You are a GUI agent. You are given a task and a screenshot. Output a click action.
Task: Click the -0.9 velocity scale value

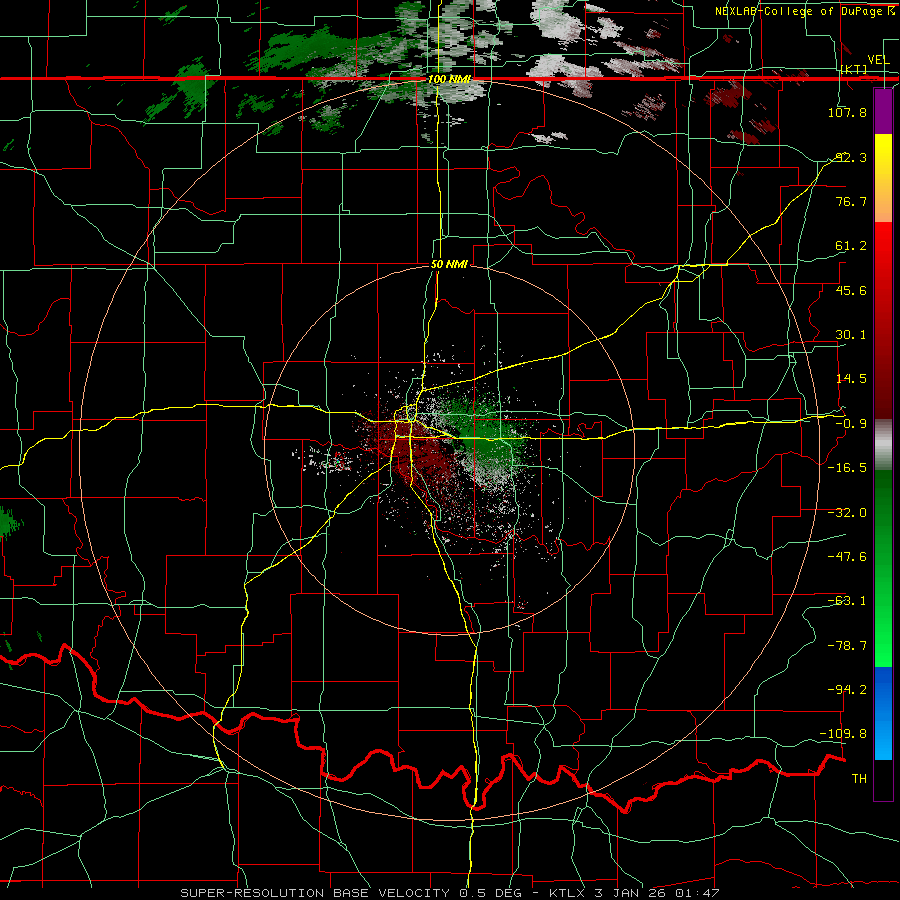point(851,424)
